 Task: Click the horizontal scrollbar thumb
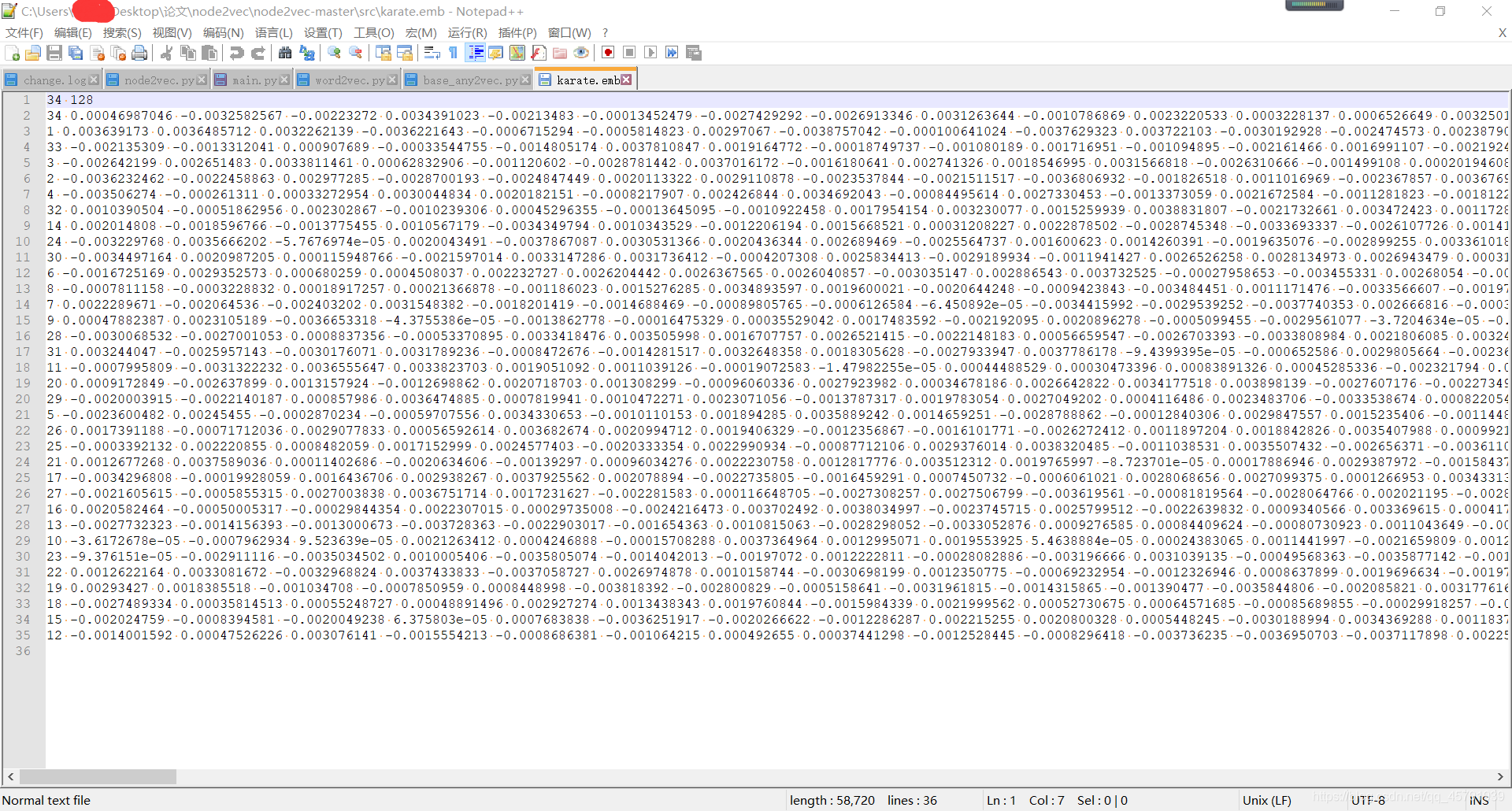pos(97,776)
